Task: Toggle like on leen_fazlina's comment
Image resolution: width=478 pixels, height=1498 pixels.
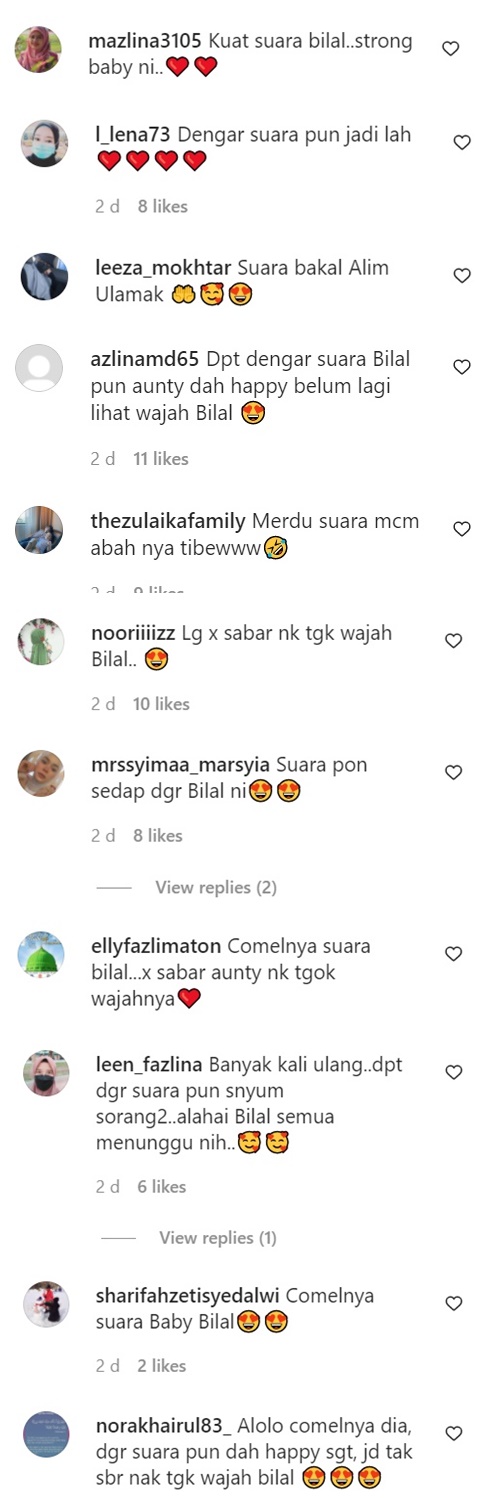Action: click(x=454, y=1072)
